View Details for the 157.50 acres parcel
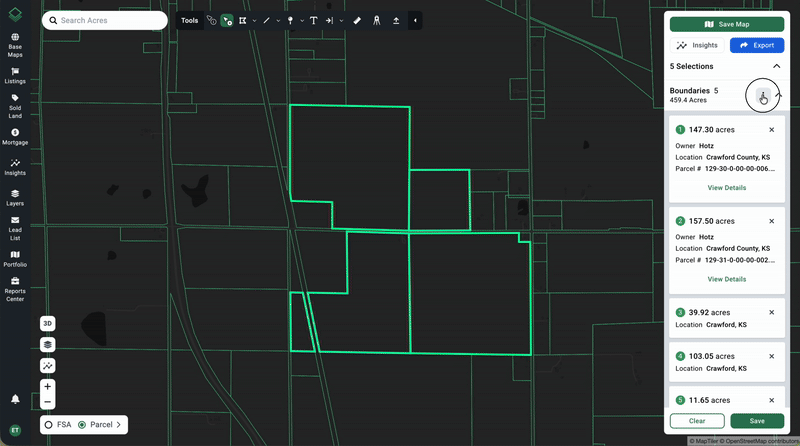The image size is (800, 446). [x=726, y=279]
